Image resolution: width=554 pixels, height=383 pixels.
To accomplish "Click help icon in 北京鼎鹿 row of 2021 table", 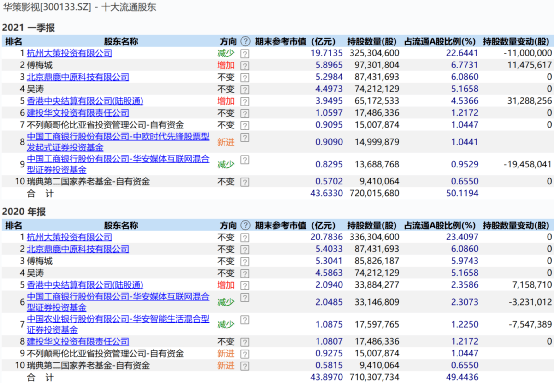I will click(244, 78).
